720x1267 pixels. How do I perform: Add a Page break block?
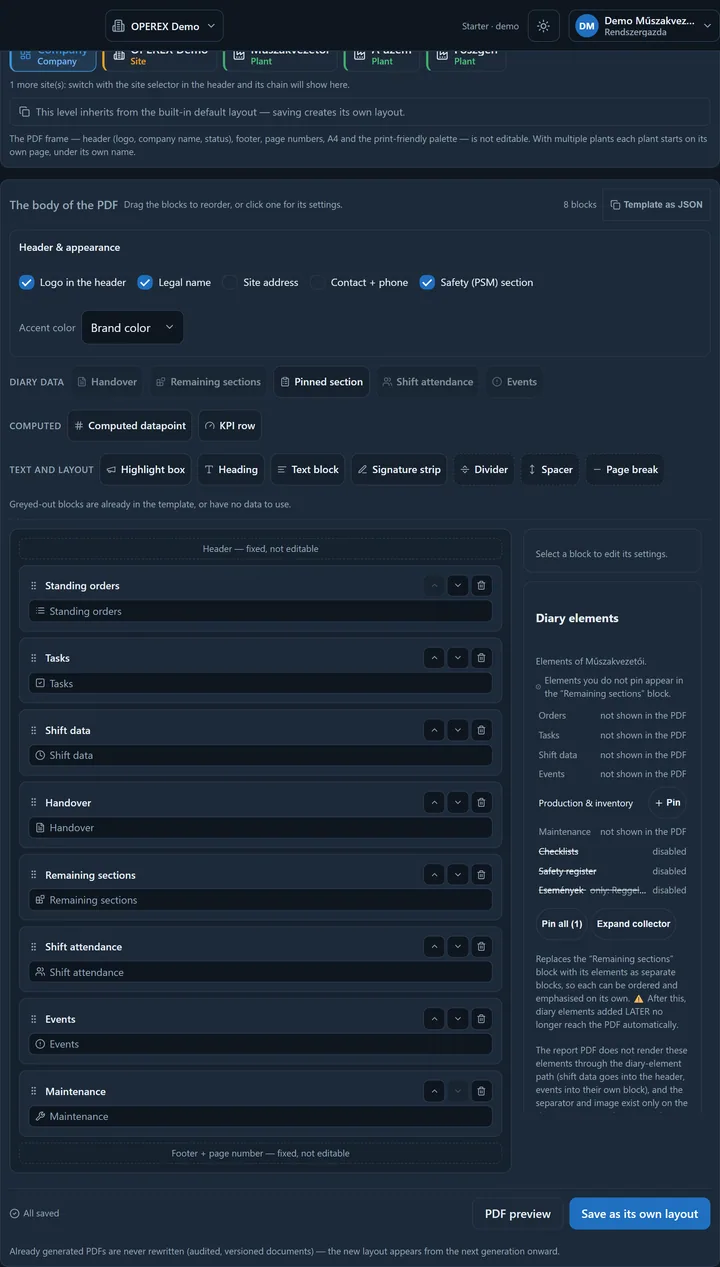tap(625, 470)
